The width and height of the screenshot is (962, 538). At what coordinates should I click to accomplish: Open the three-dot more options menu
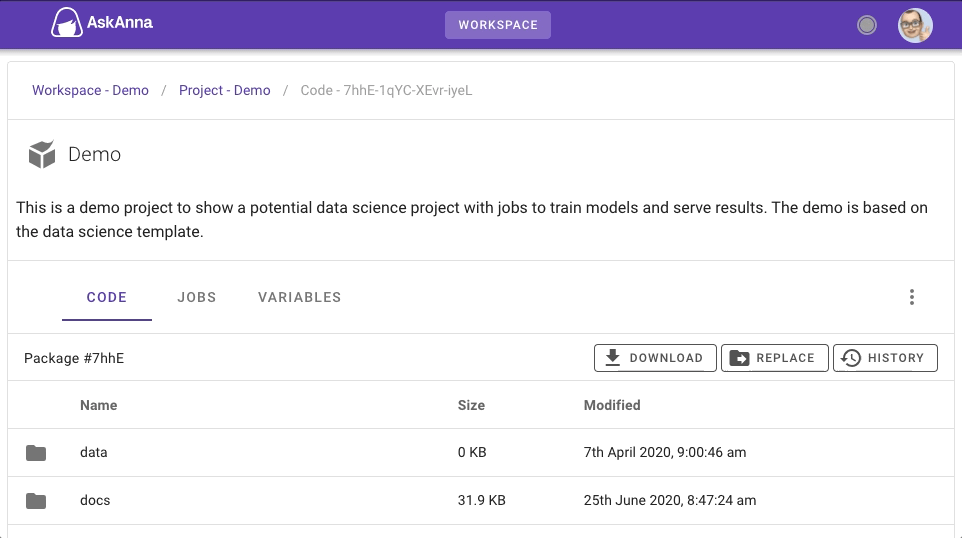(912, 297)
